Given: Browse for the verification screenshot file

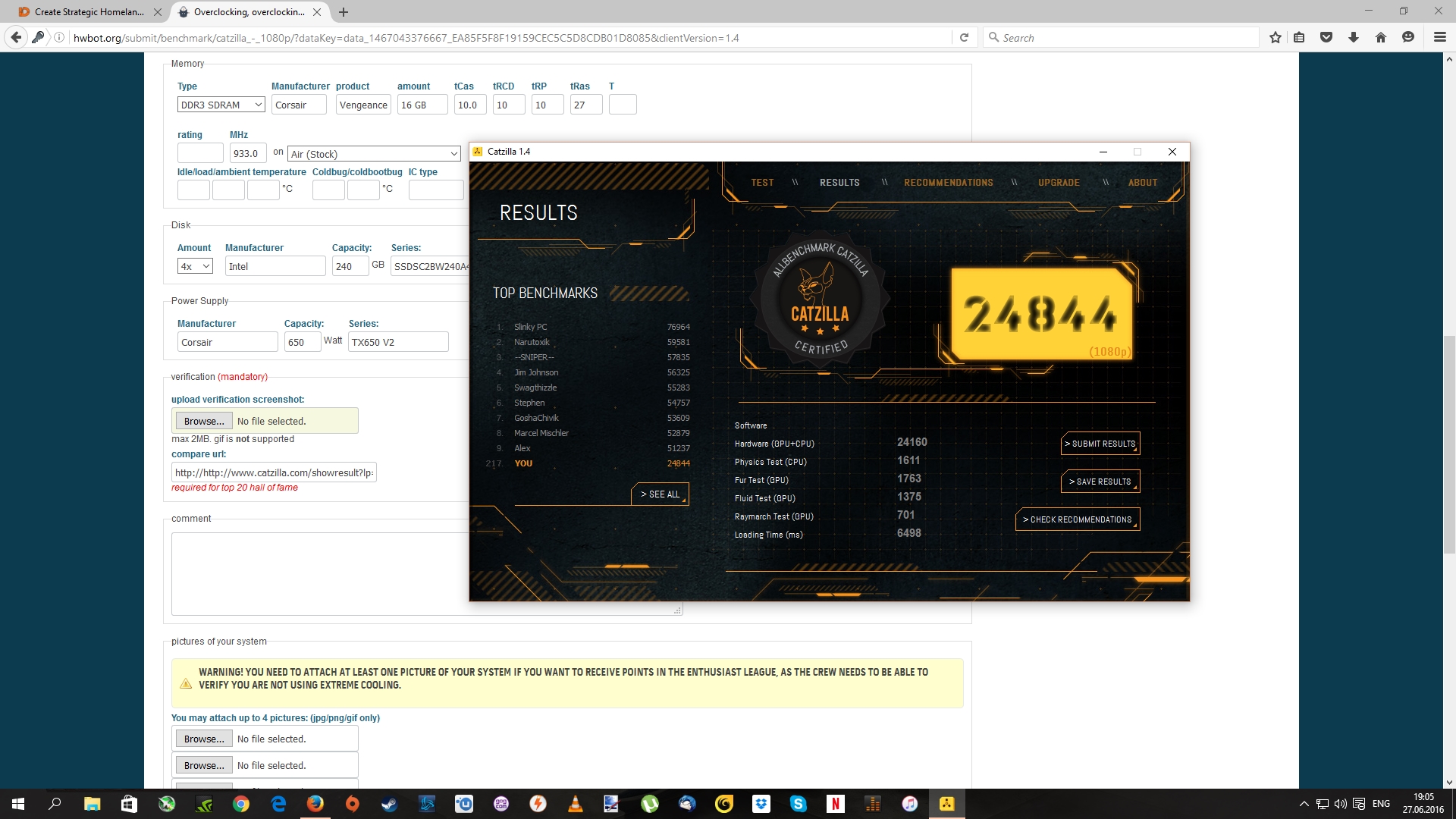Looking at the screenshot, I should pos(204,421).
